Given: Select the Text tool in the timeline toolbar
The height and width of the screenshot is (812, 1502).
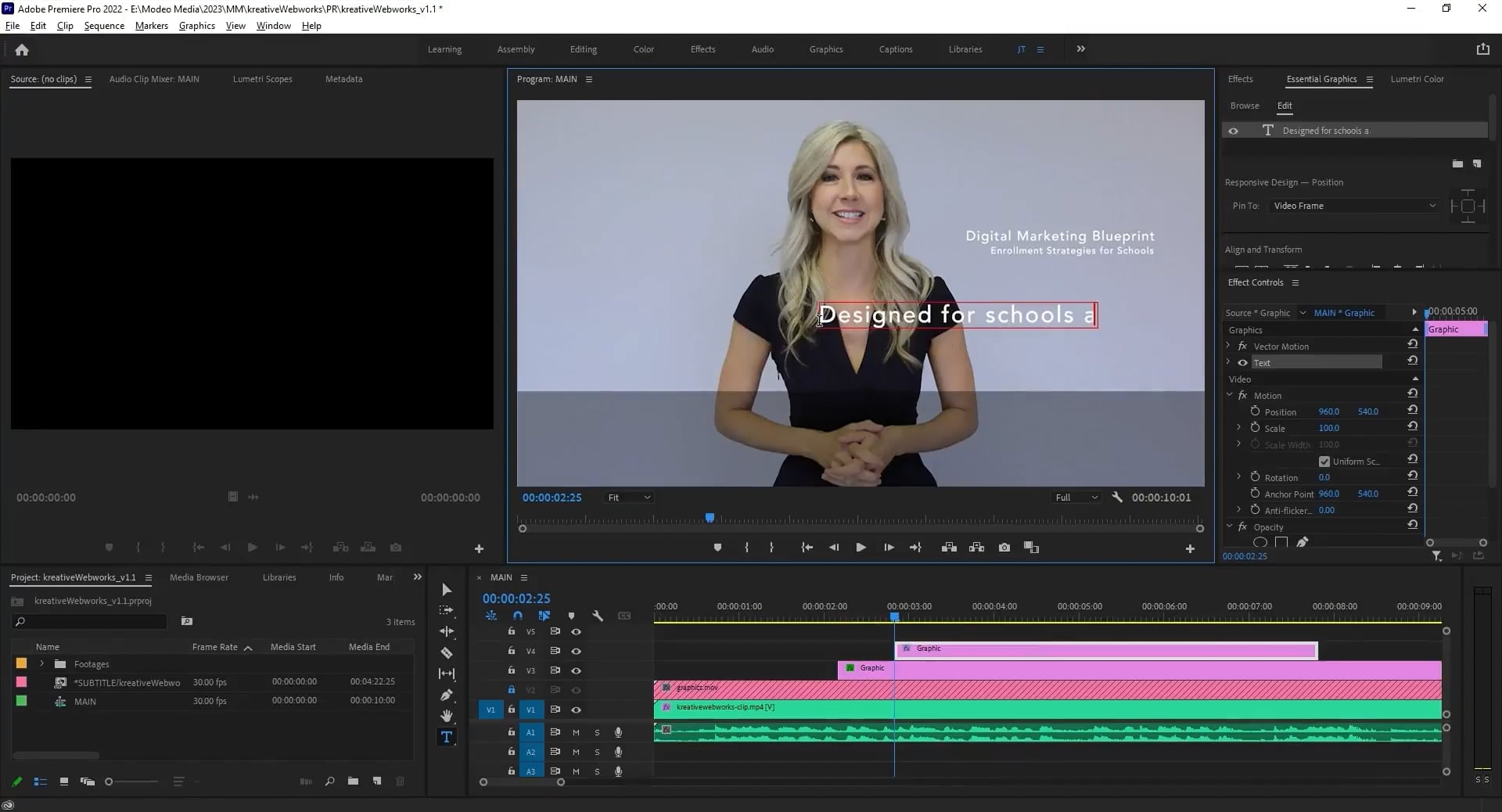Looking at the screenshot, I should coord(446,736).
